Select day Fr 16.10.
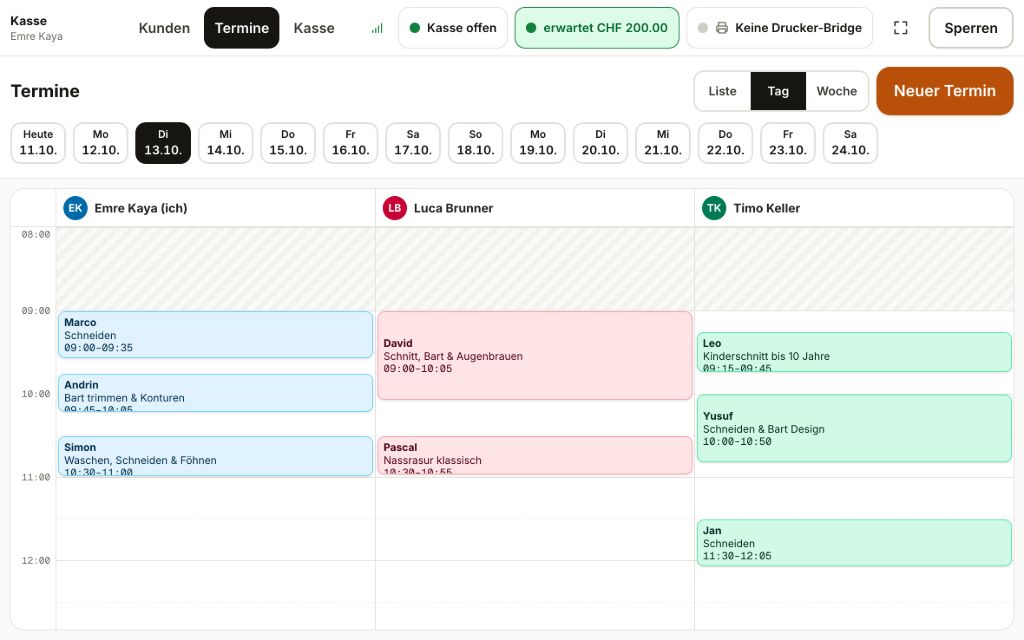The height and width of the screenshot is (640, 1024). (351, 142)
